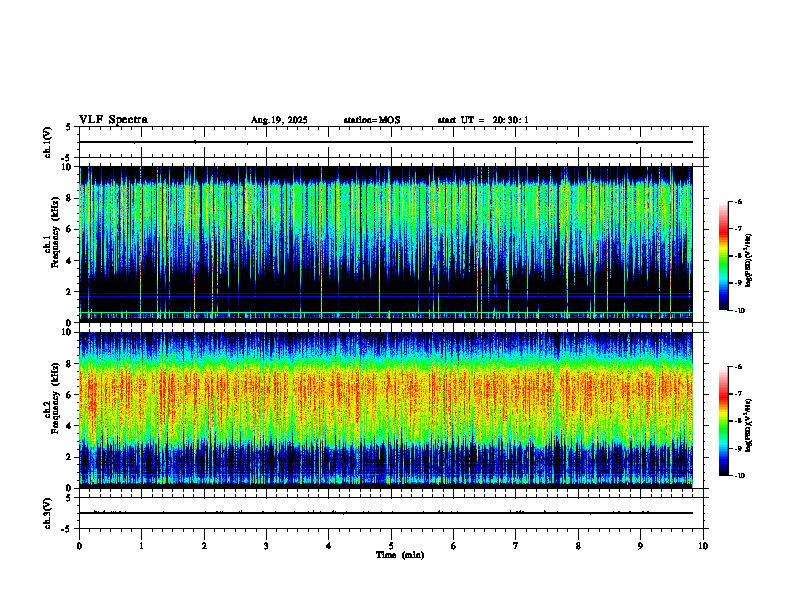Click the "10" label on the time axis
The image size is (792, 612).
point(703,546)
